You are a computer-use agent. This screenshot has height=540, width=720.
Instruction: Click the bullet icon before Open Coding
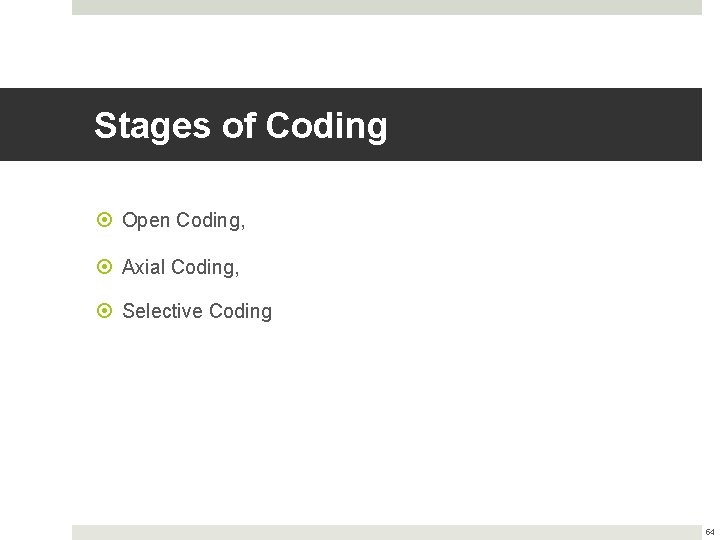tap(104, 220)
